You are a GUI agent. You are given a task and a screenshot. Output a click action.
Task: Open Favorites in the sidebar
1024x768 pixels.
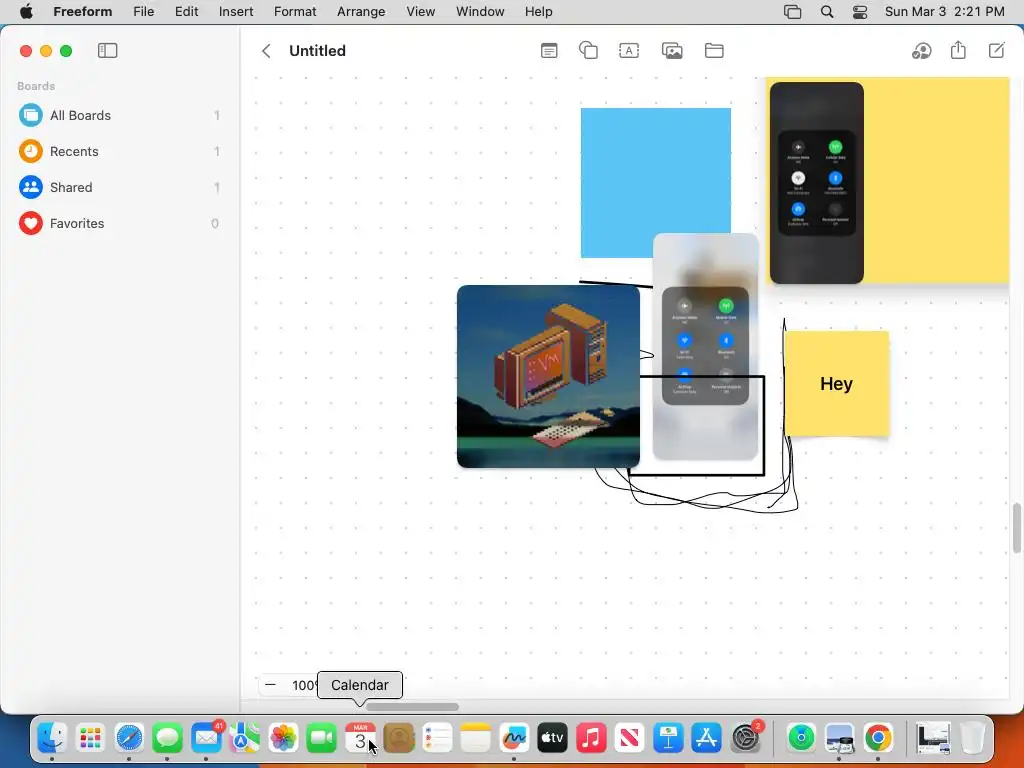(x=120, y=223)
